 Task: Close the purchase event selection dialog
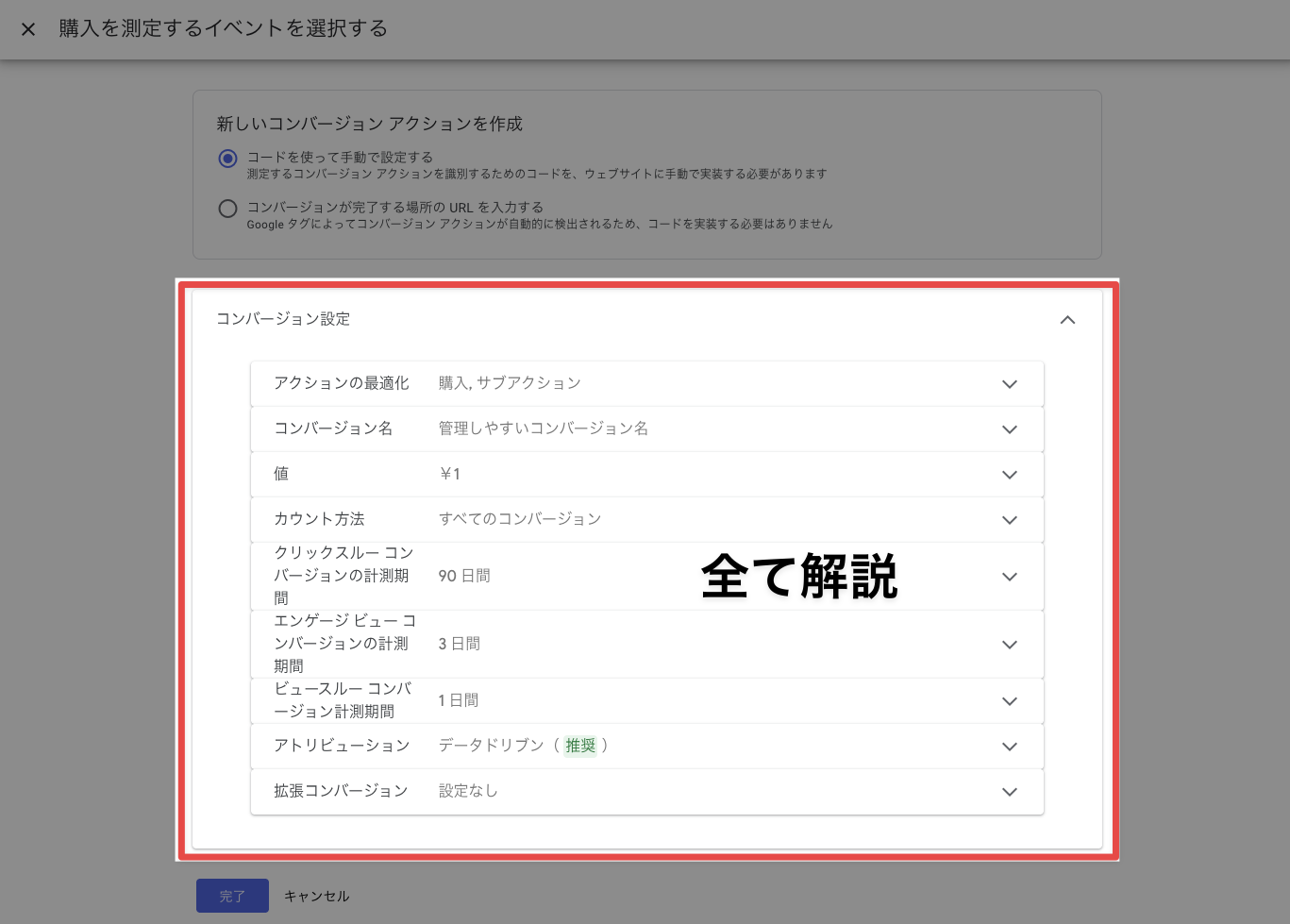tap(28, 29)
